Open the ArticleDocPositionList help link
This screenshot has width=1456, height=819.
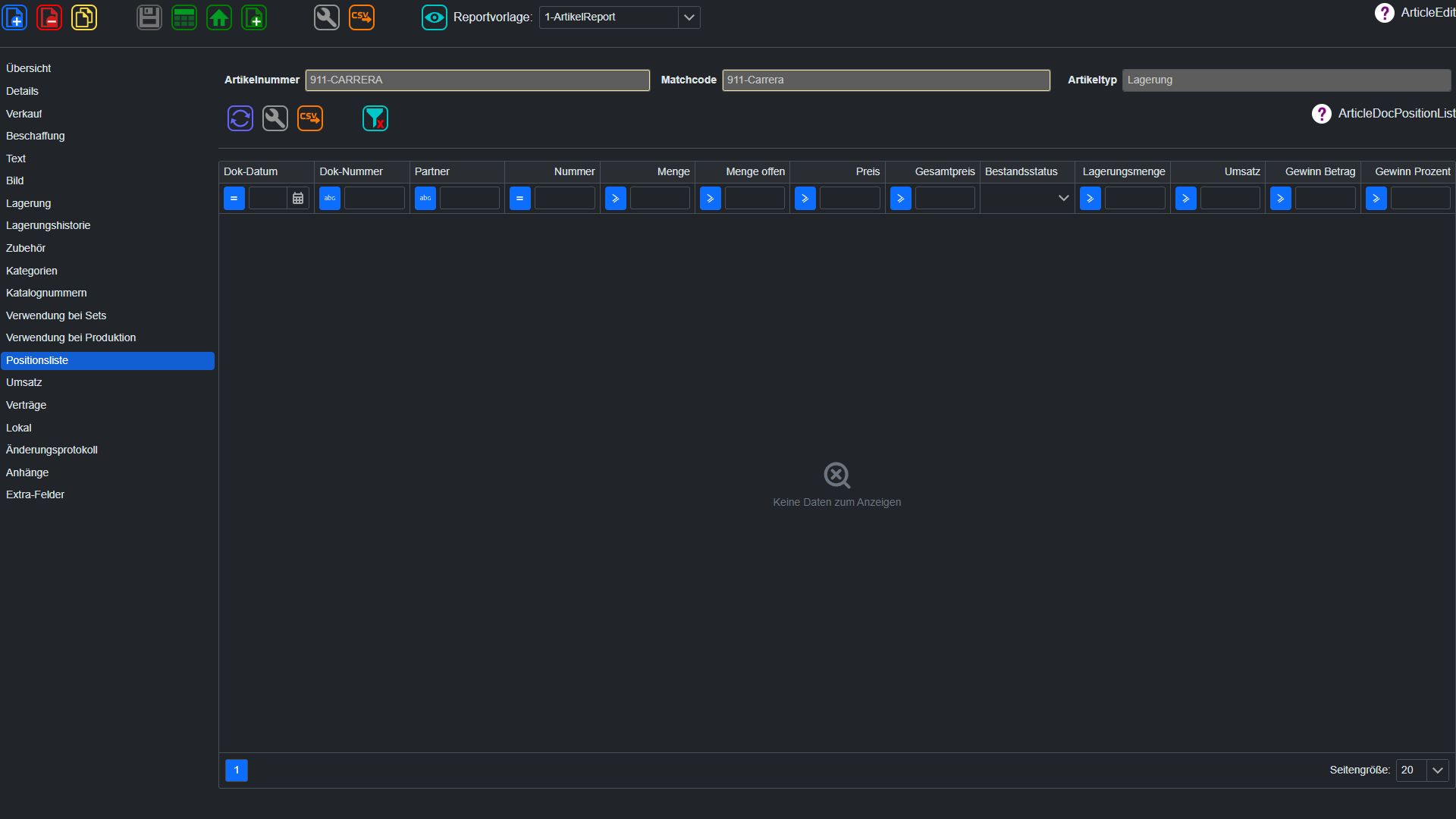coord(1383,114)
